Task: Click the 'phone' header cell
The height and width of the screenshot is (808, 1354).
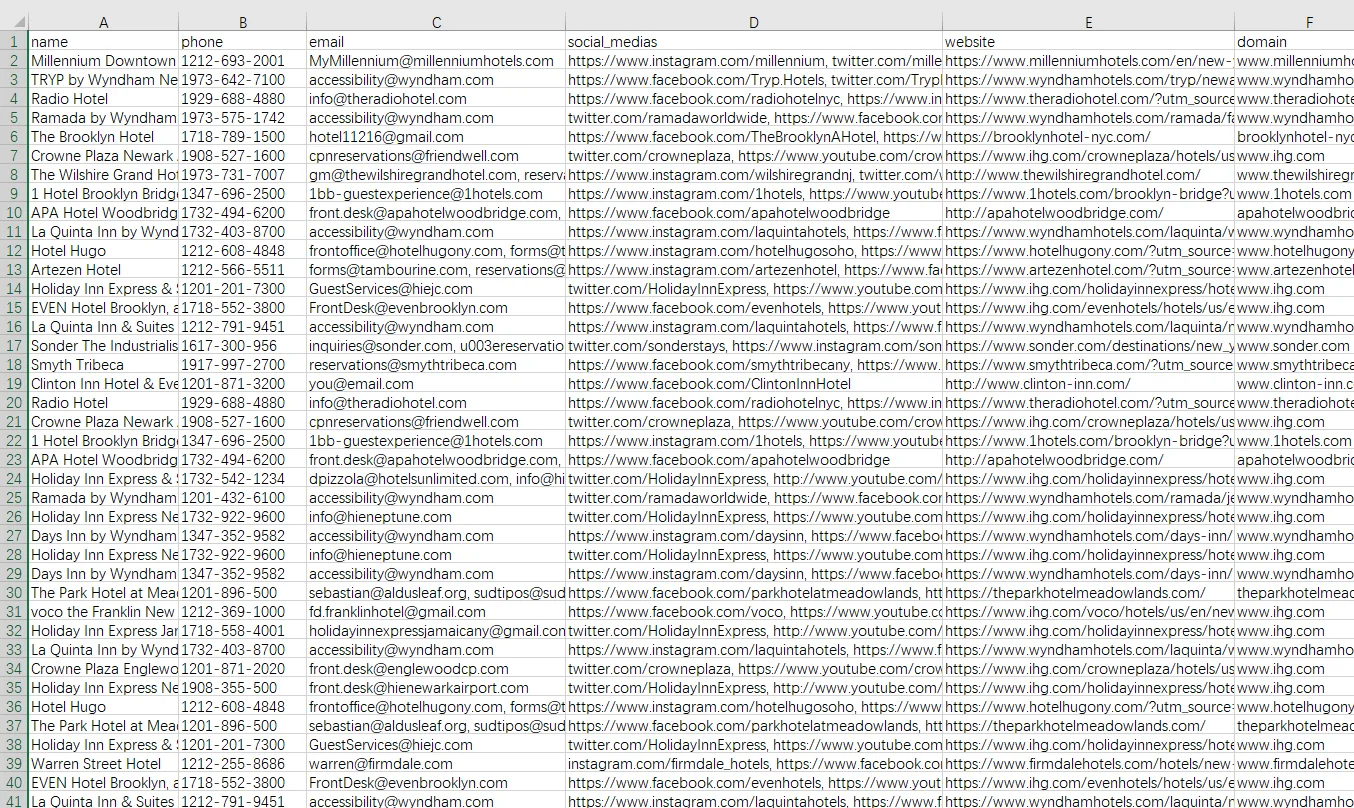Action: coord(243,42)
